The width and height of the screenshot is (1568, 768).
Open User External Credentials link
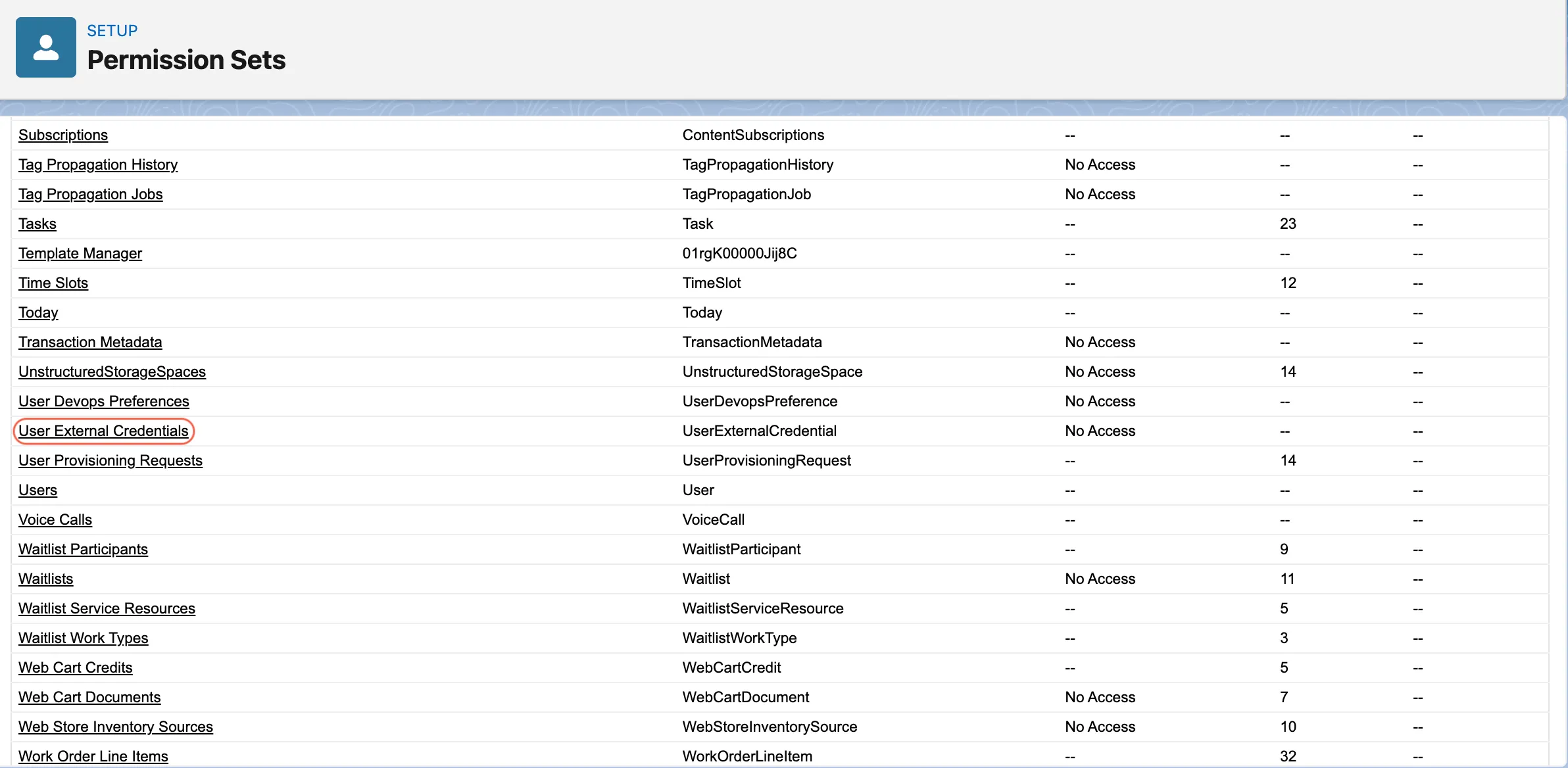pos(103,431)
